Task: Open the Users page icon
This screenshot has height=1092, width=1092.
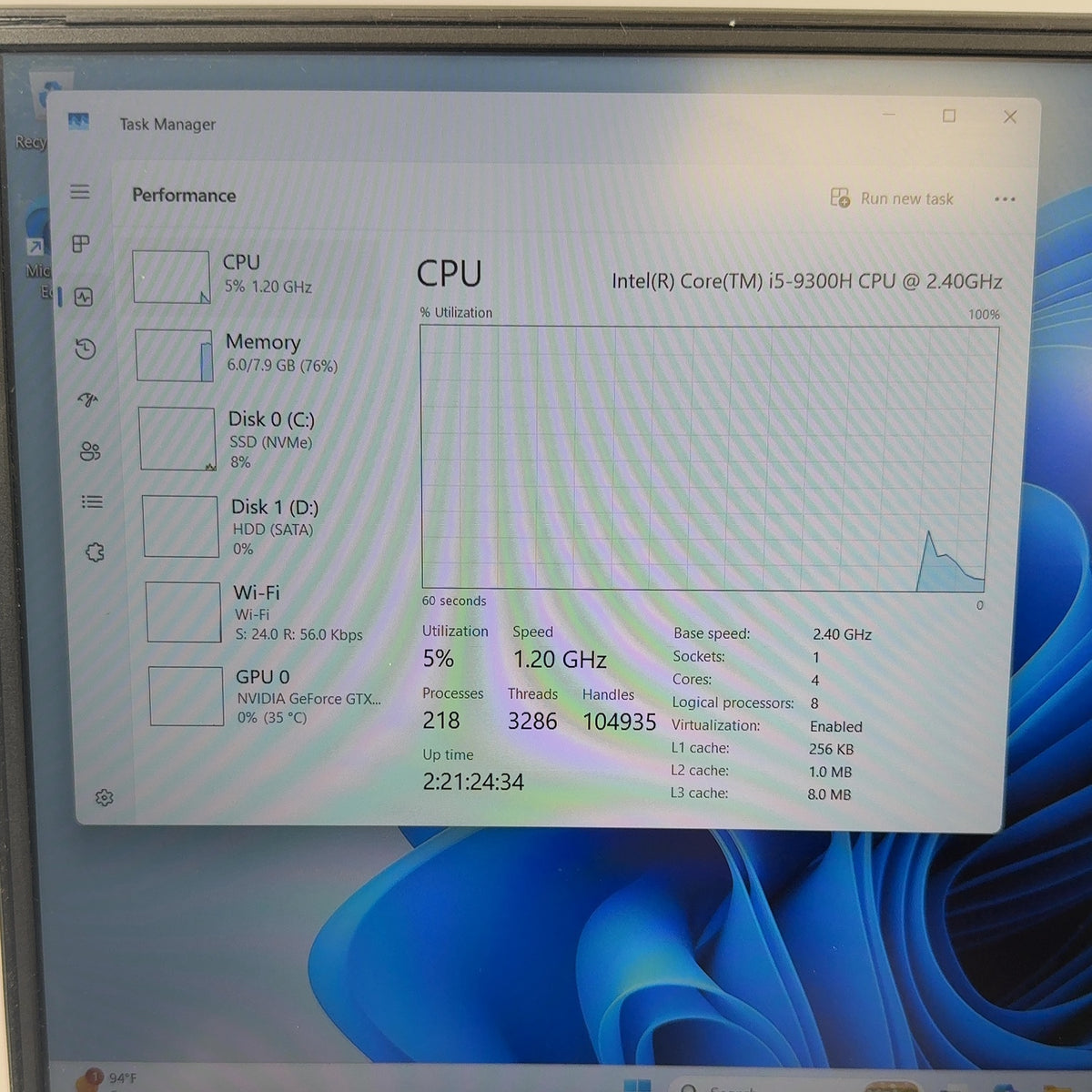Action: (90, 451)
